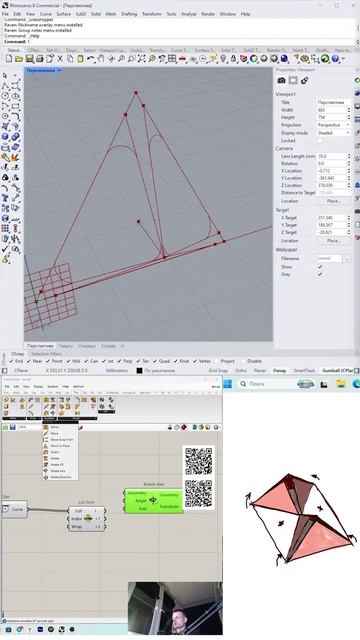Open the Перспектива viewport title dropdown arrow
The height and width of the screenshot is (640, 360).
[x=60, y=71]
